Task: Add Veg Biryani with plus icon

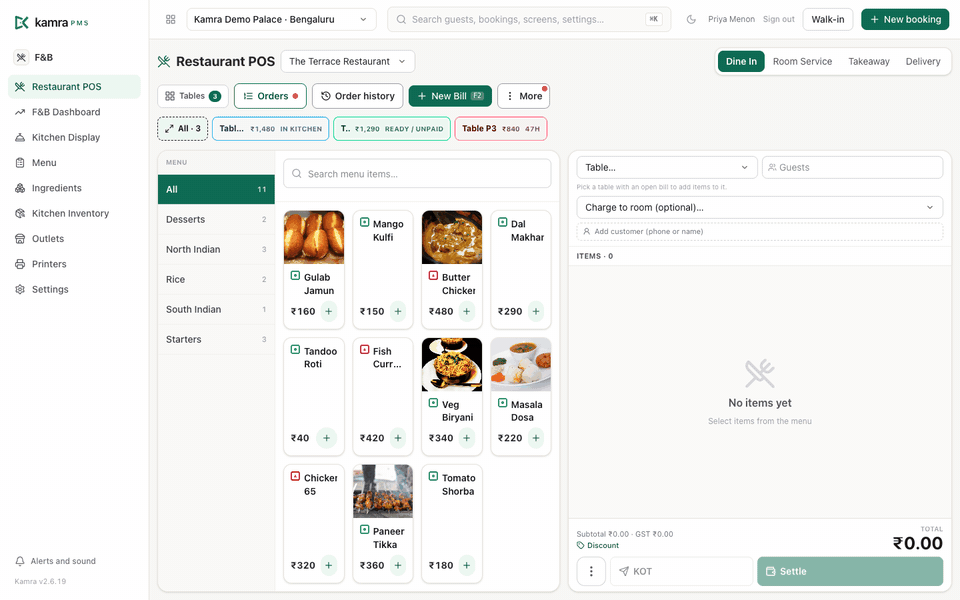Action: click(x=467, y=438)
